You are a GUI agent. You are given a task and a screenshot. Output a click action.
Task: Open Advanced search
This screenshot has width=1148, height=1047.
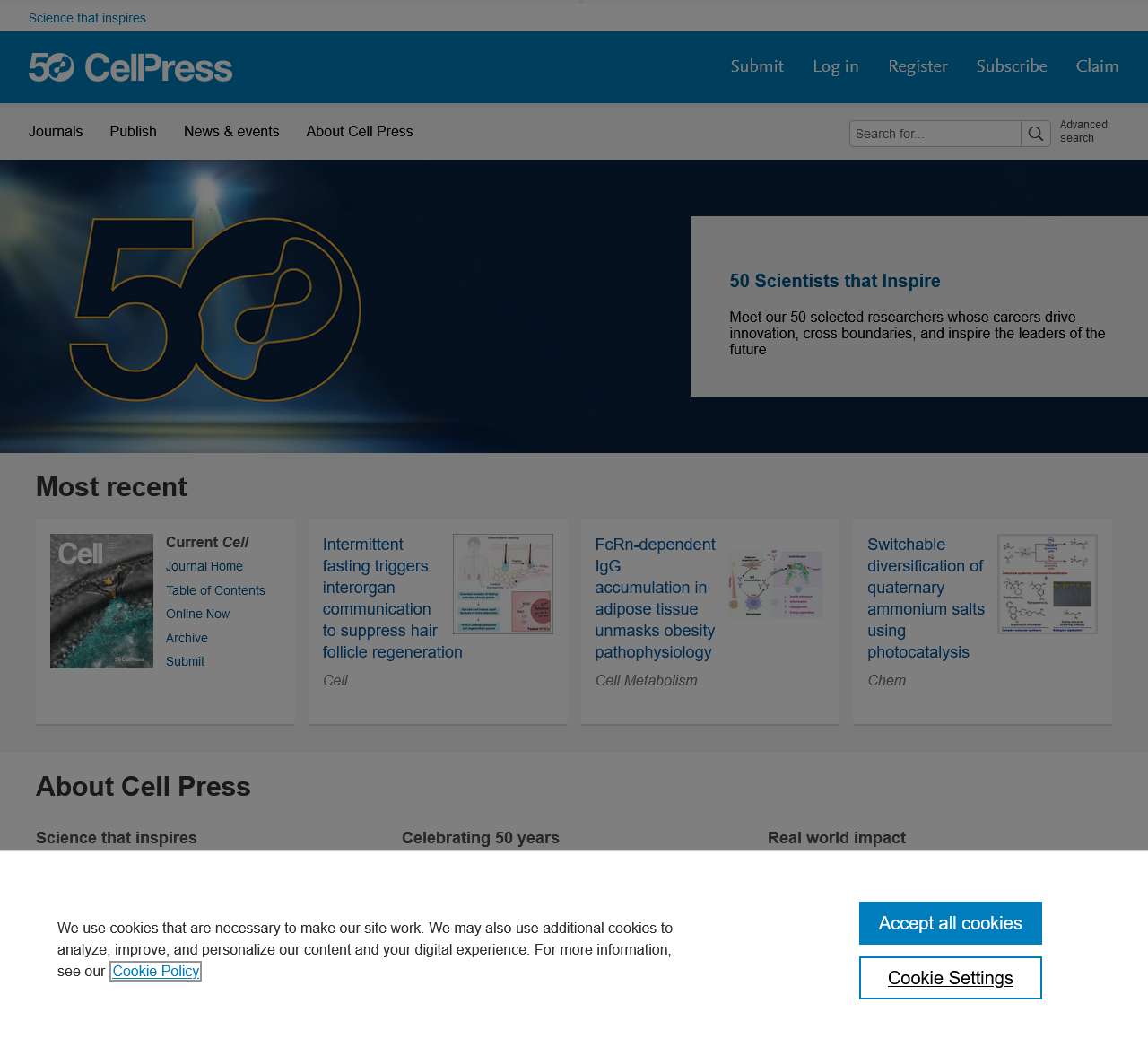(1083, 131)
